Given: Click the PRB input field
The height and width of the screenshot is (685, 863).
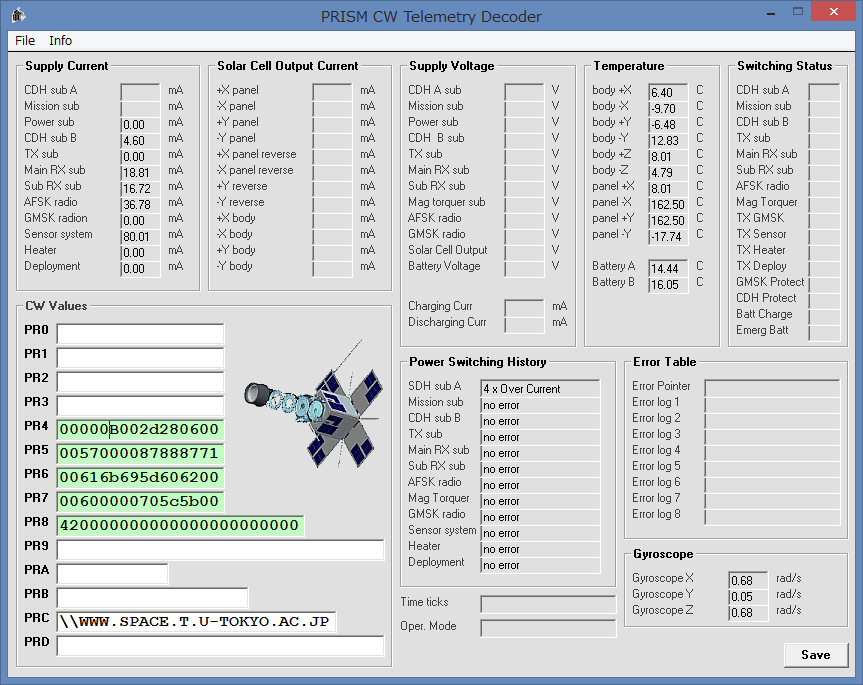Looking at the screenshot, I should 152,598.
